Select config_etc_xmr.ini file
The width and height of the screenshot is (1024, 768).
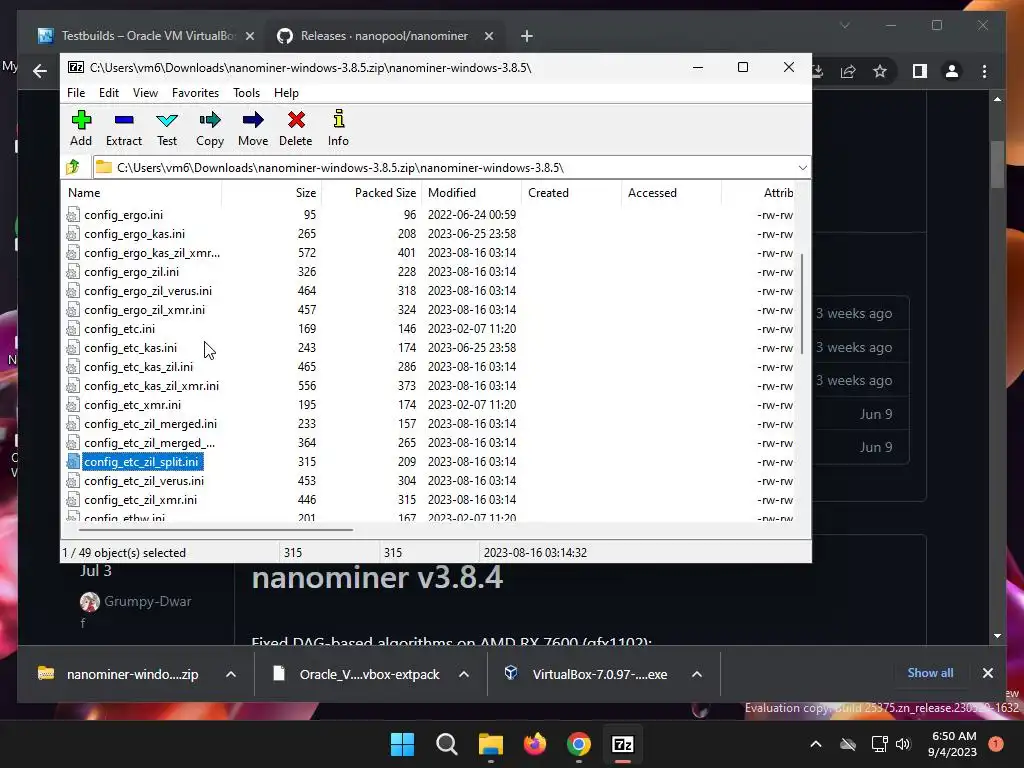tap(133, 405)
